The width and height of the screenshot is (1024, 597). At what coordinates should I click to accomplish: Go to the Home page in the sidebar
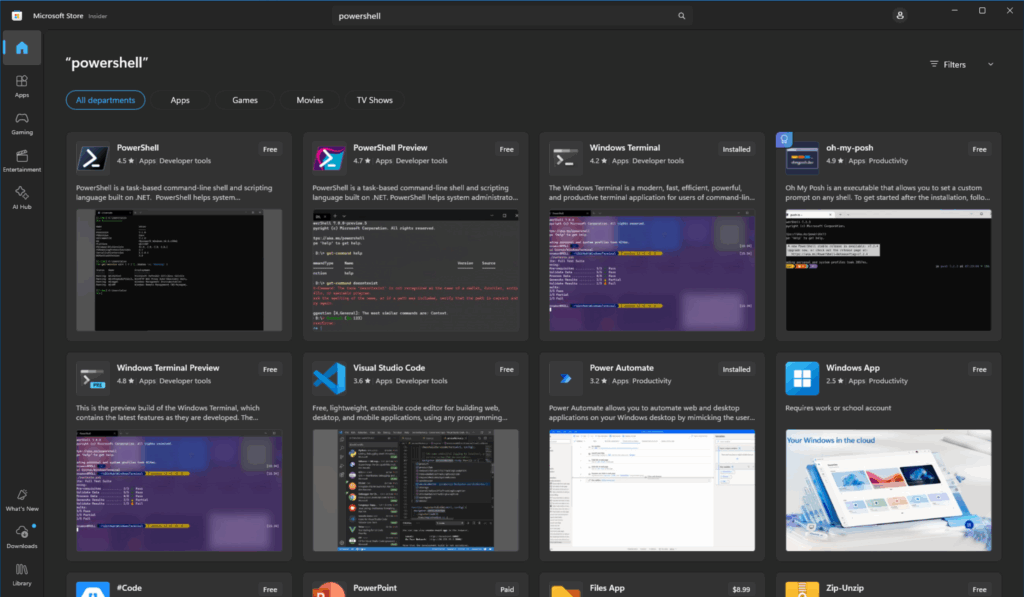pyautogui.click(x=22, y=48)
